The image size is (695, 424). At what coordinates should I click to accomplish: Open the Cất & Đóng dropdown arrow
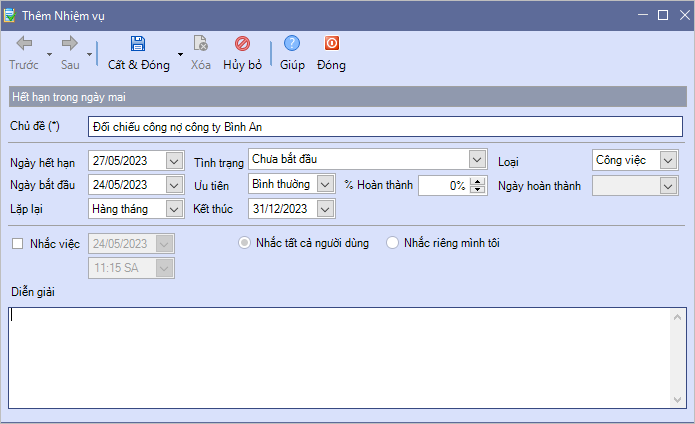180,54
